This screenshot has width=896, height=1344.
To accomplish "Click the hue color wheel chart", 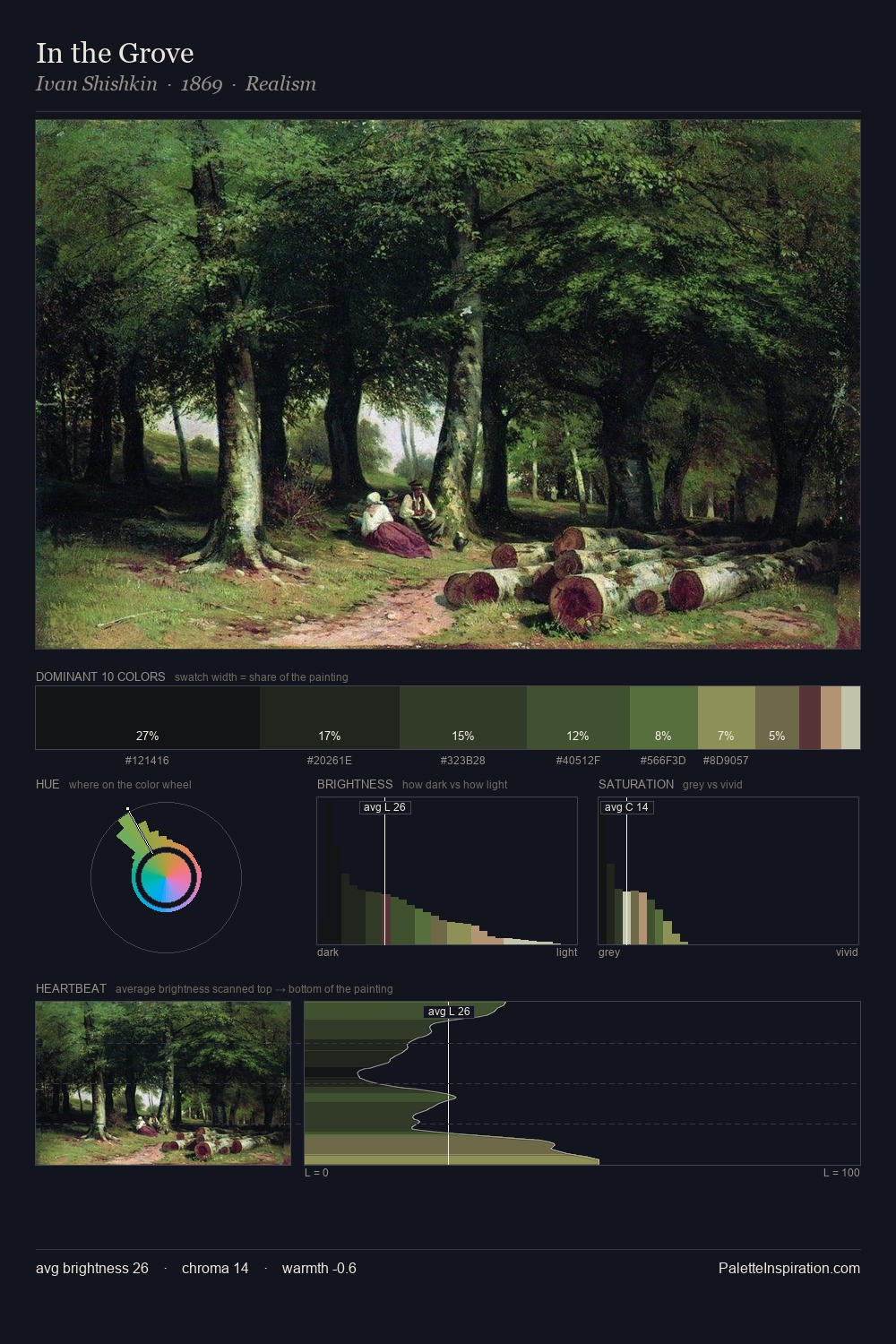I will (x=166, y=877).
